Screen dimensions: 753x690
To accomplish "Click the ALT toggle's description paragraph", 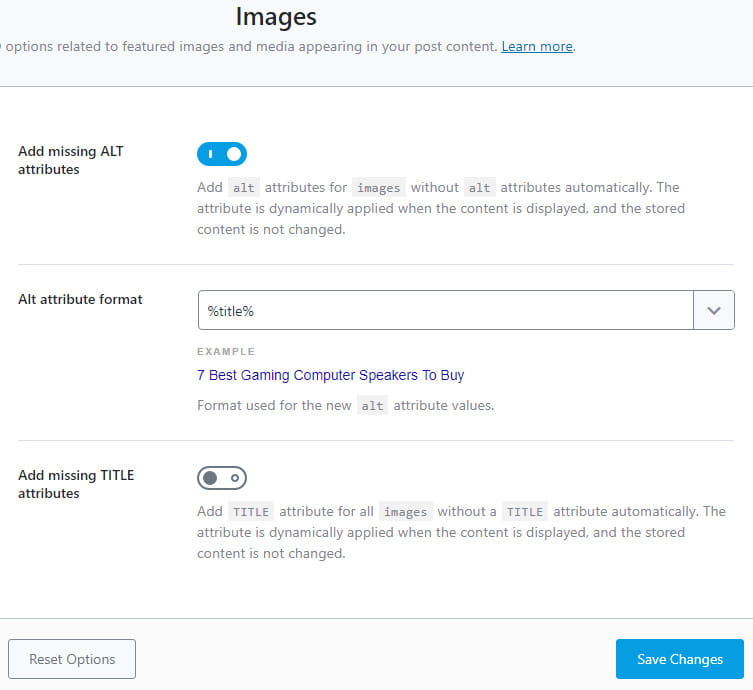I will (440, 208).
